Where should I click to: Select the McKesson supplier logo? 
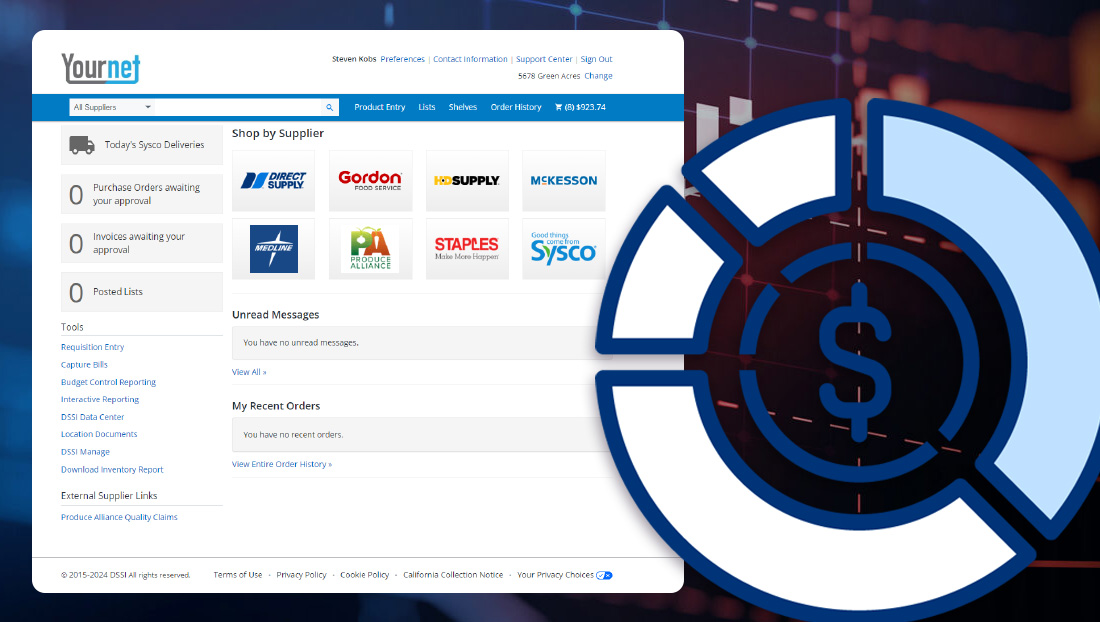coord(564,180)
